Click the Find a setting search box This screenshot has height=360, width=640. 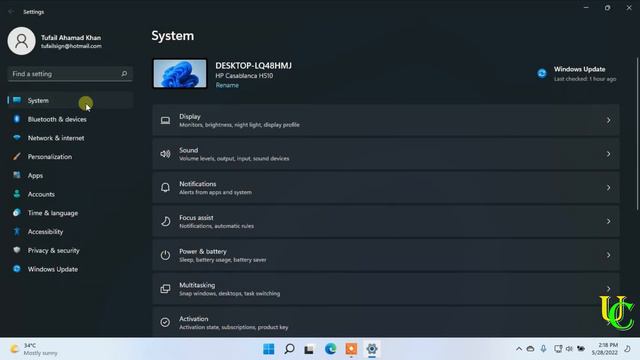point(70,74)
